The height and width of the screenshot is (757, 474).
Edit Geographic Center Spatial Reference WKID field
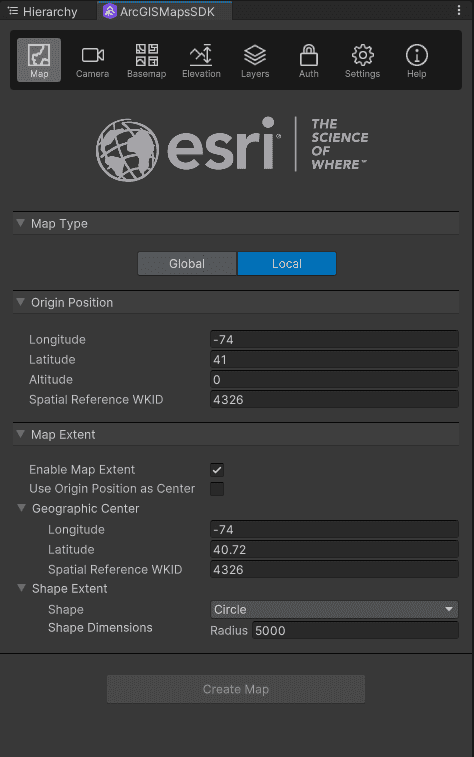[334, 570]
